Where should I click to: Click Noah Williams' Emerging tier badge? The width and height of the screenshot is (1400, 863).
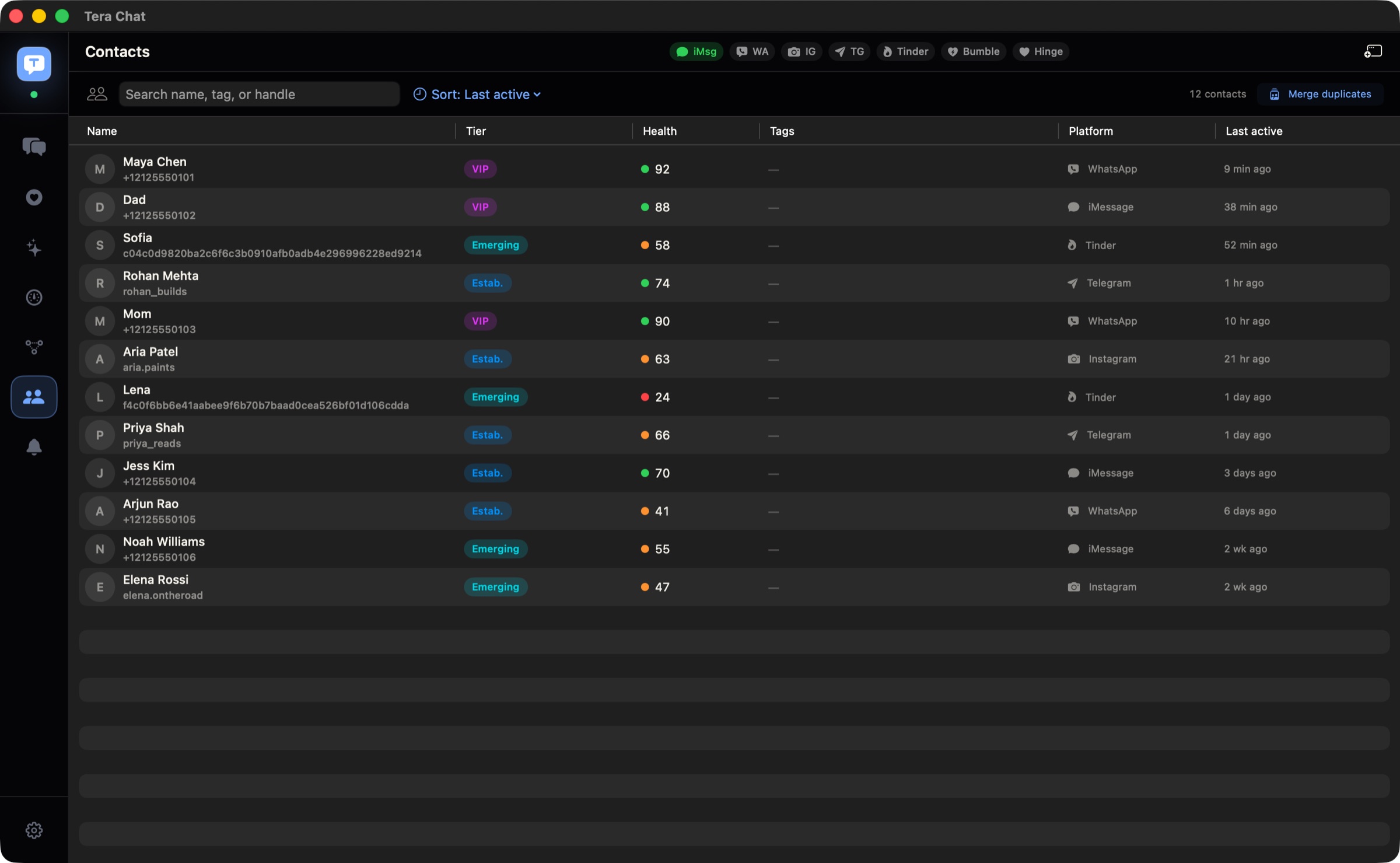coord(496,549)
